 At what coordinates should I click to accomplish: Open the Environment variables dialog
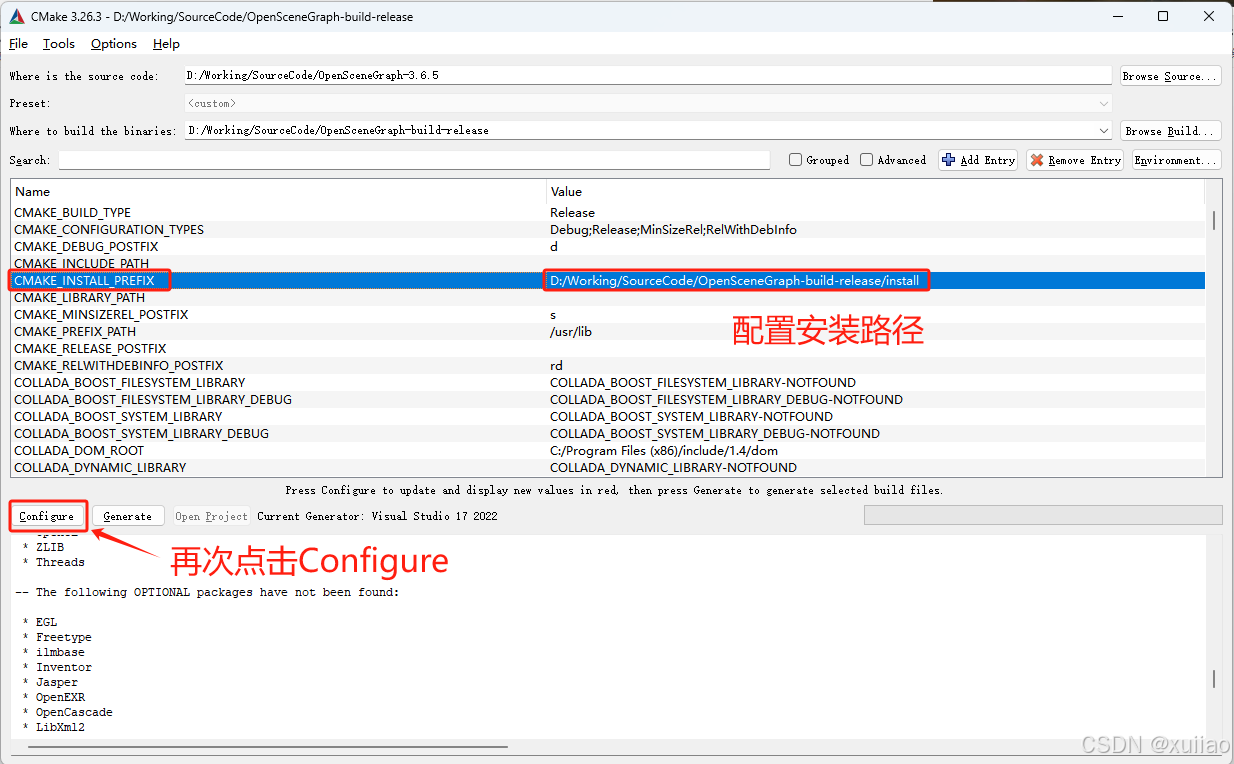[x=1176, y=159]
